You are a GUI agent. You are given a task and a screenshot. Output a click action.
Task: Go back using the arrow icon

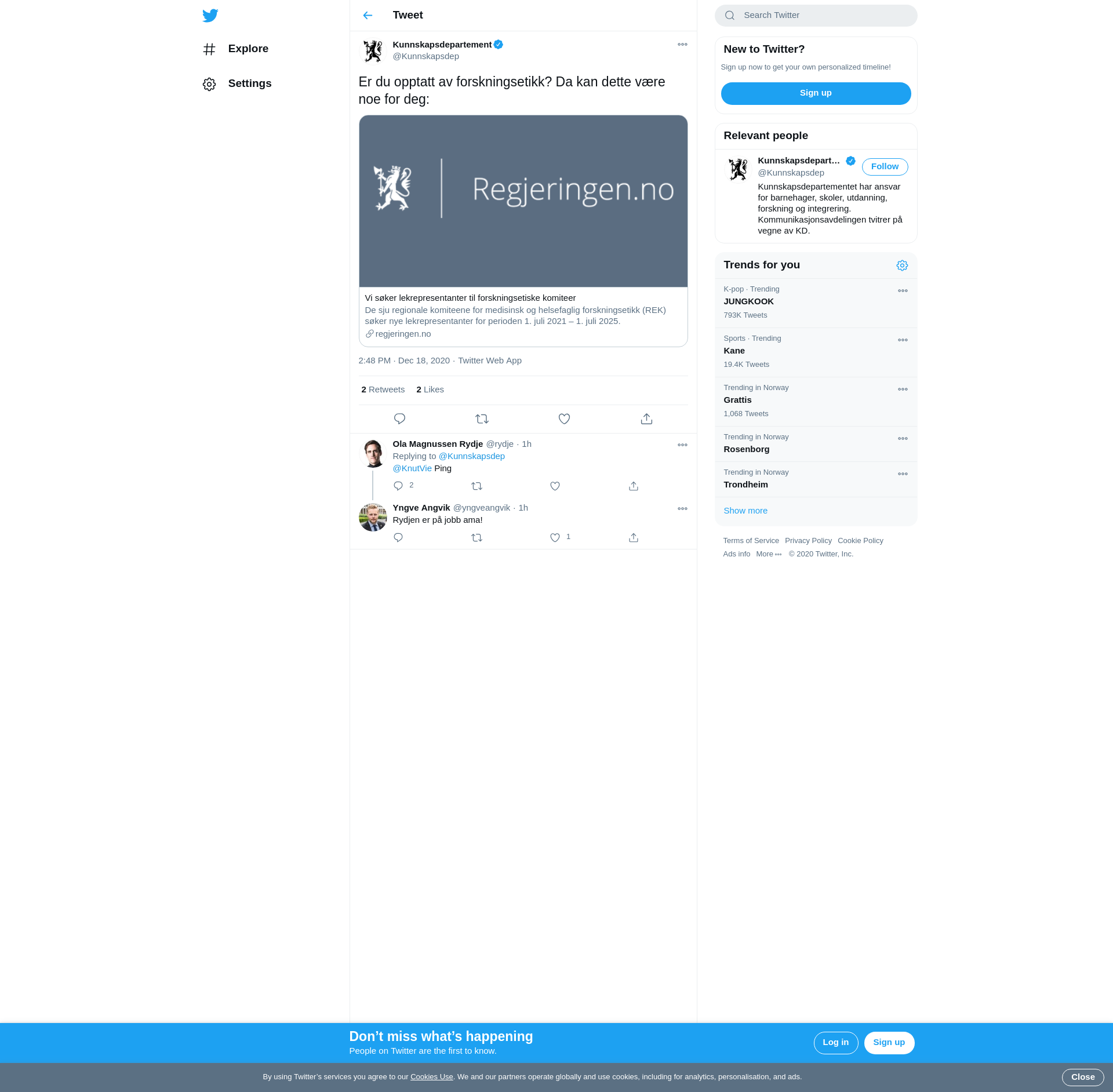tap(368, 16)
